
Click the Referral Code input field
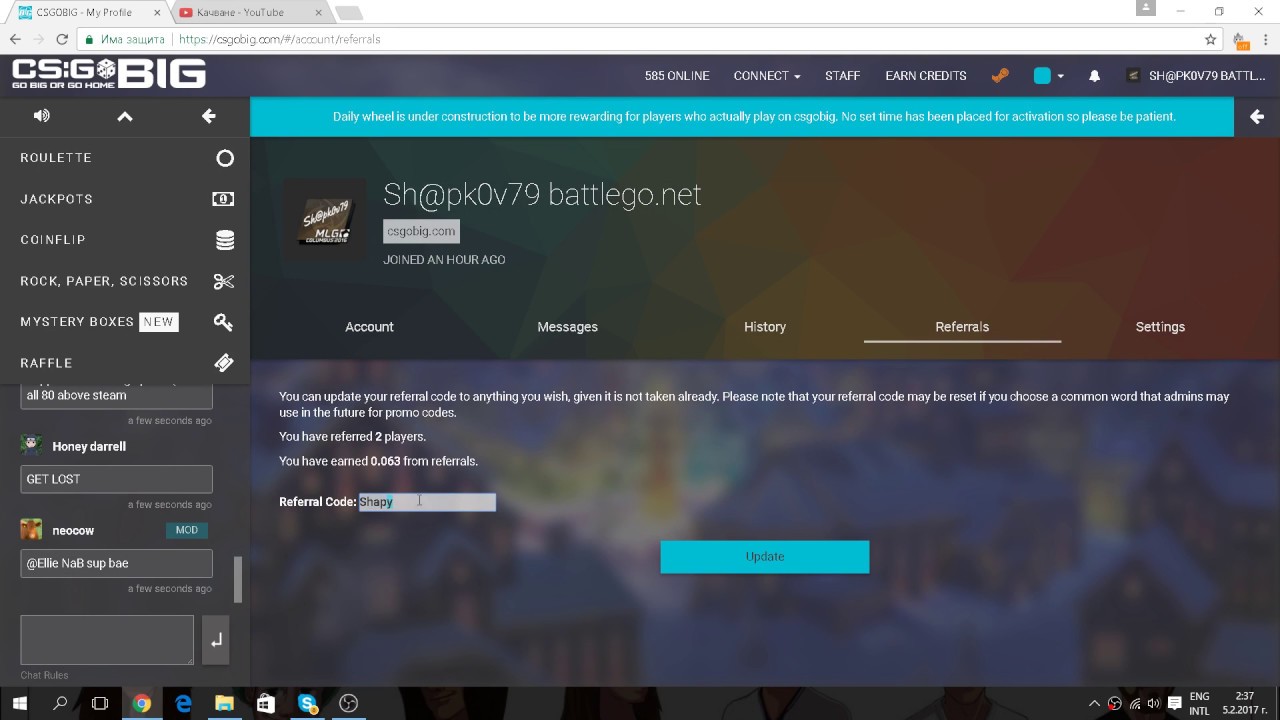(x=427, y=502)
